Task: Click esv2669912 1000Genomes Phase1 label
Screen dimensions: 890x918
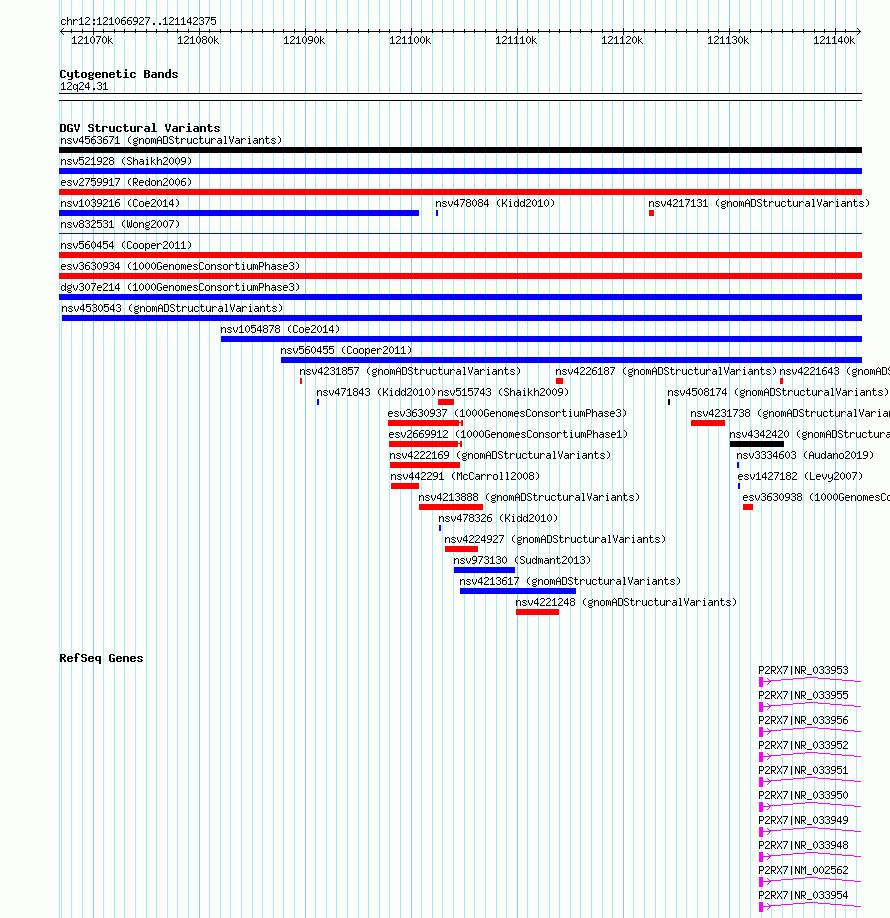Action: (x=508, y=435)
